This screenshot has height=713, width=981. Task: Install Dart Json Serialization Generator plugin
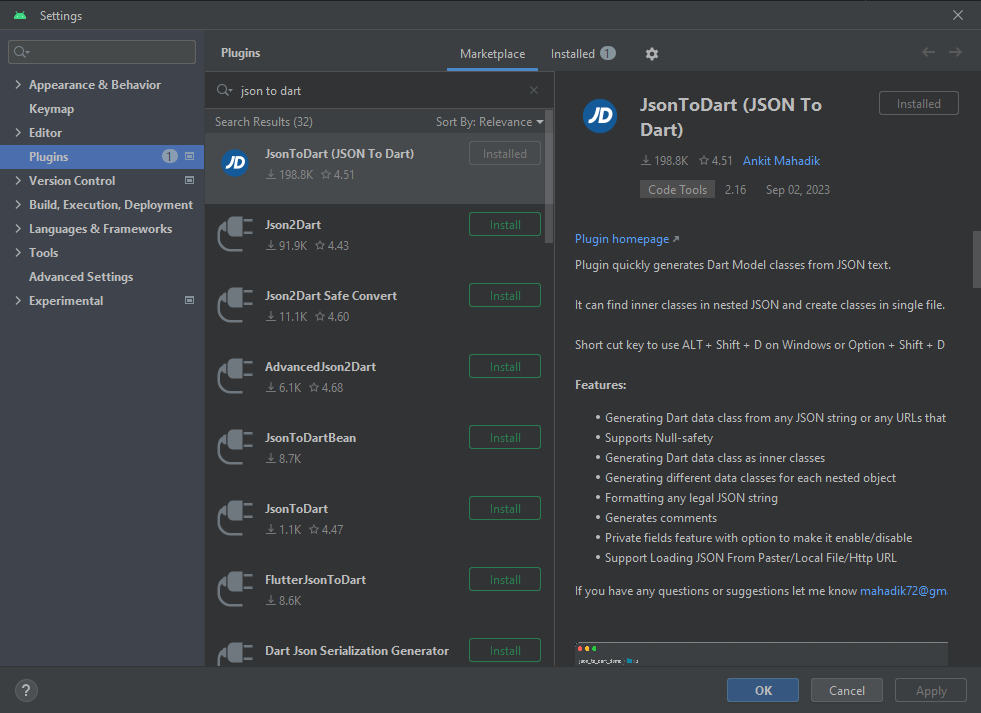[x=505, y=650]
